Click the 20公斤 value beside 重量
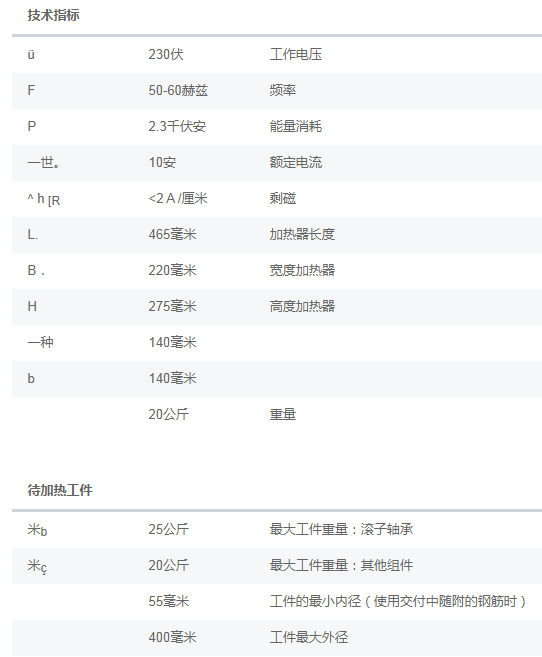Viewport: 542px width, 657px height. point(168,415)
